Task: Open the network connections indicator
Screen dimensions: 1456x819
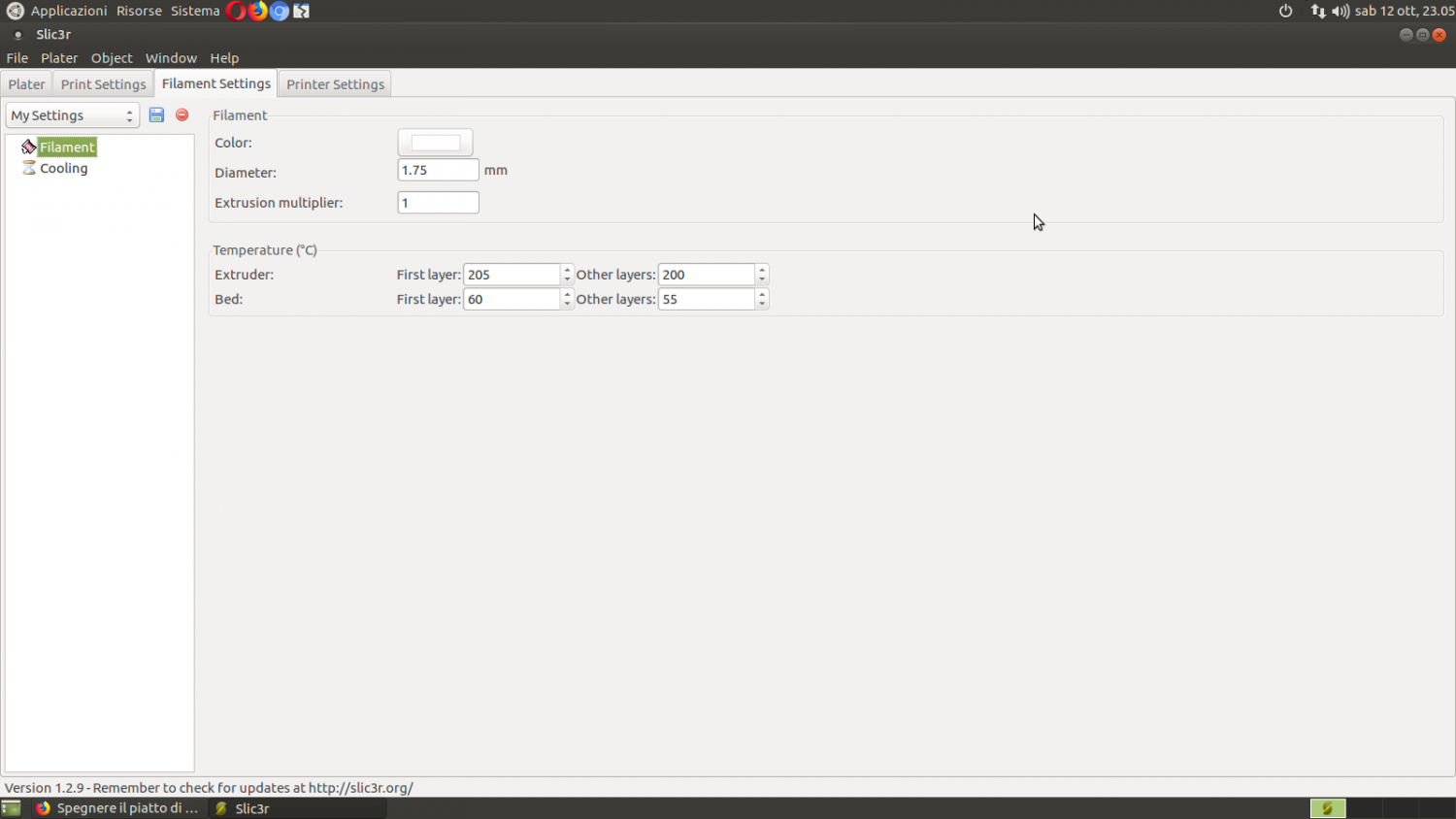Action: [x=1317, y=11]
